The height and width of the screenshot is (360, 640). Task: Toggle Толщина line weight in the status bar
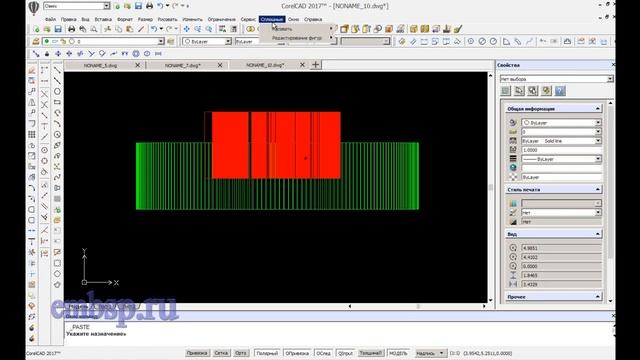point(371,353)
